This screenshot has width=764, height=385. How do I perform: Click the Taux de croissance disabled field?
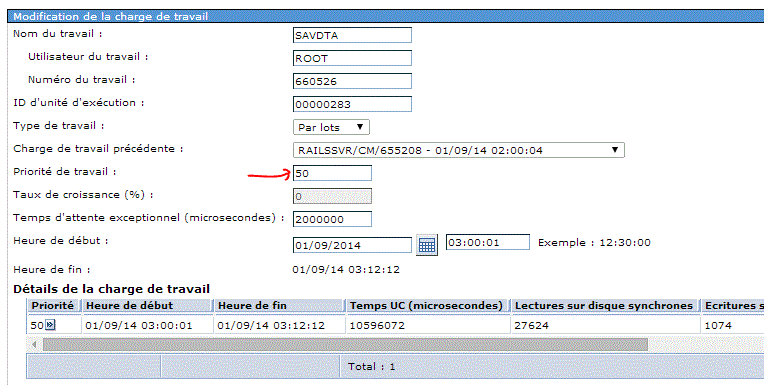(x=332, y=196)
